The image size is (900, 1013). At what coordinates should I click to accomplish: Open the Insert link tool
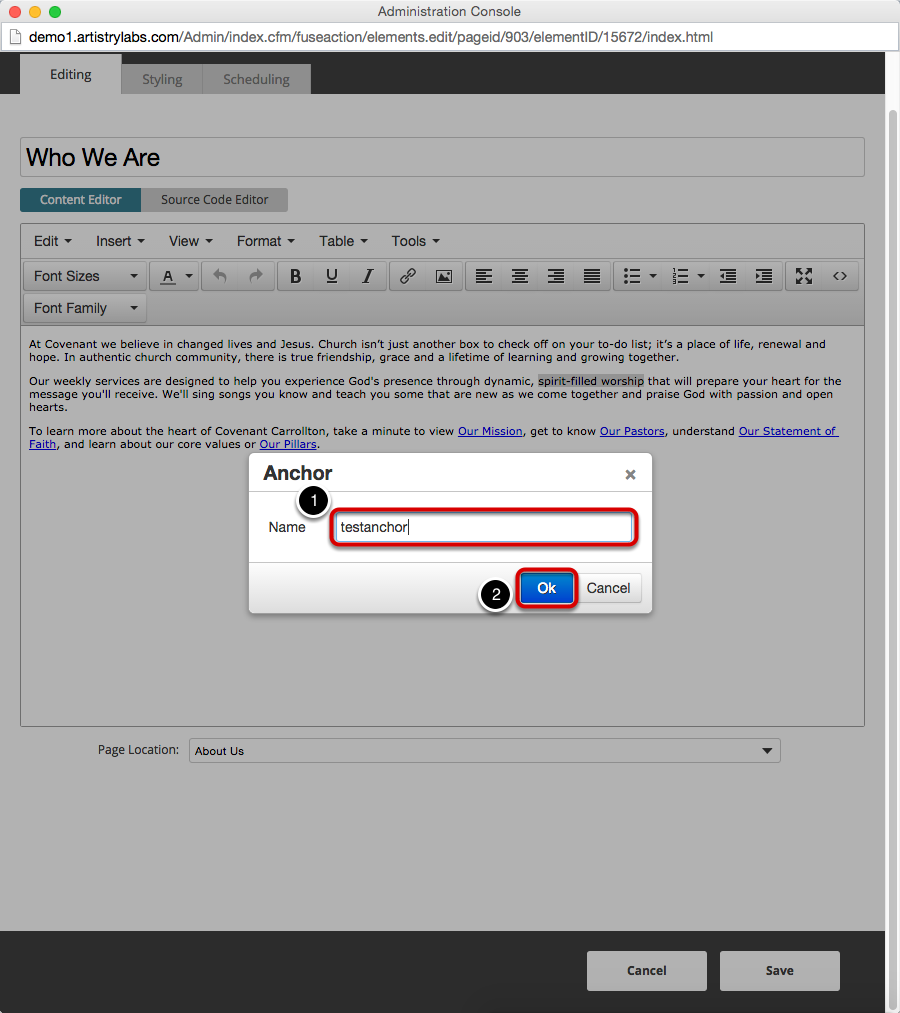coord(408,276)
